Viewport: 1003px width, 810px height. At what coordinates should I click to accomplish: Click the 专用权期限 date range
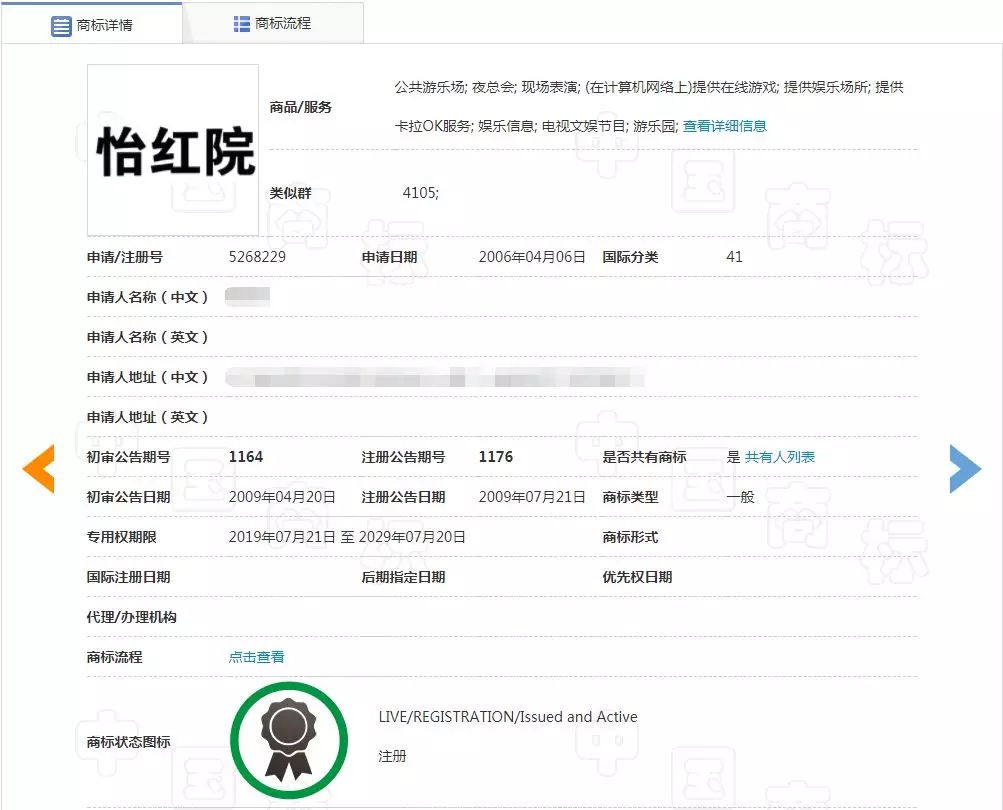click(x=347, y=536)
